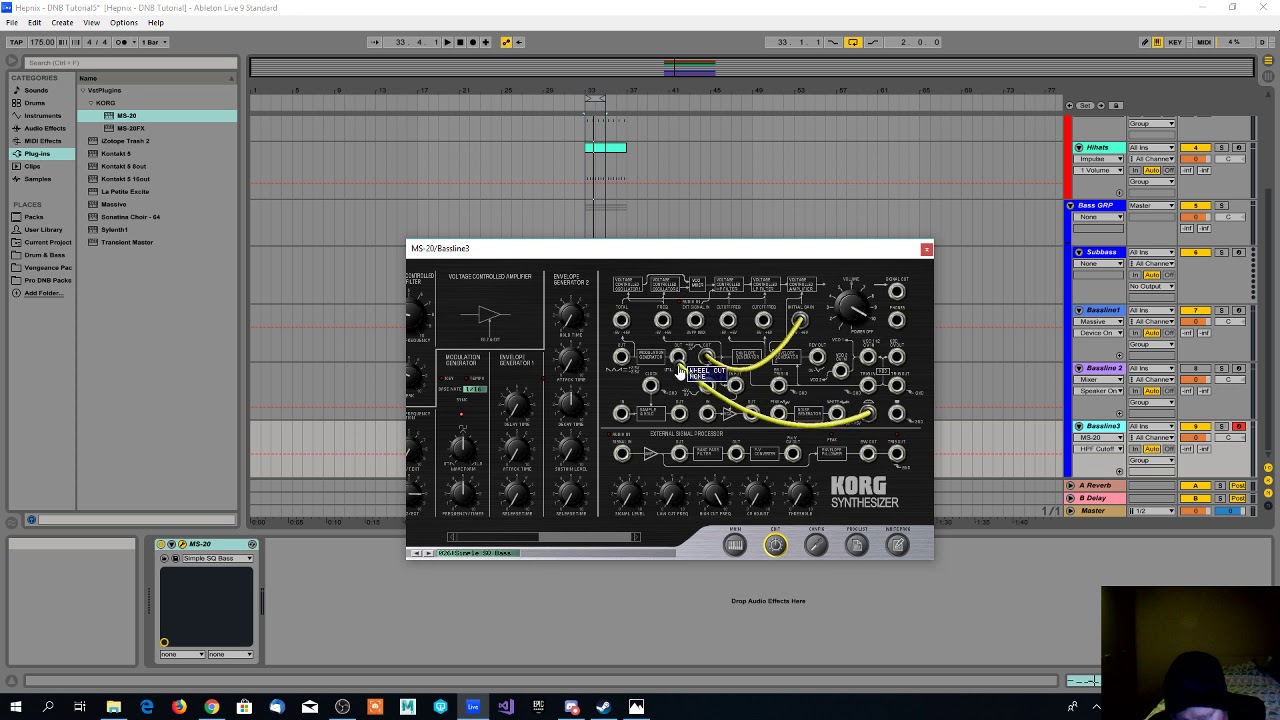1280x720 pixels.
Task: Select Instruments category in browser
Action: (x=42, y=116)
